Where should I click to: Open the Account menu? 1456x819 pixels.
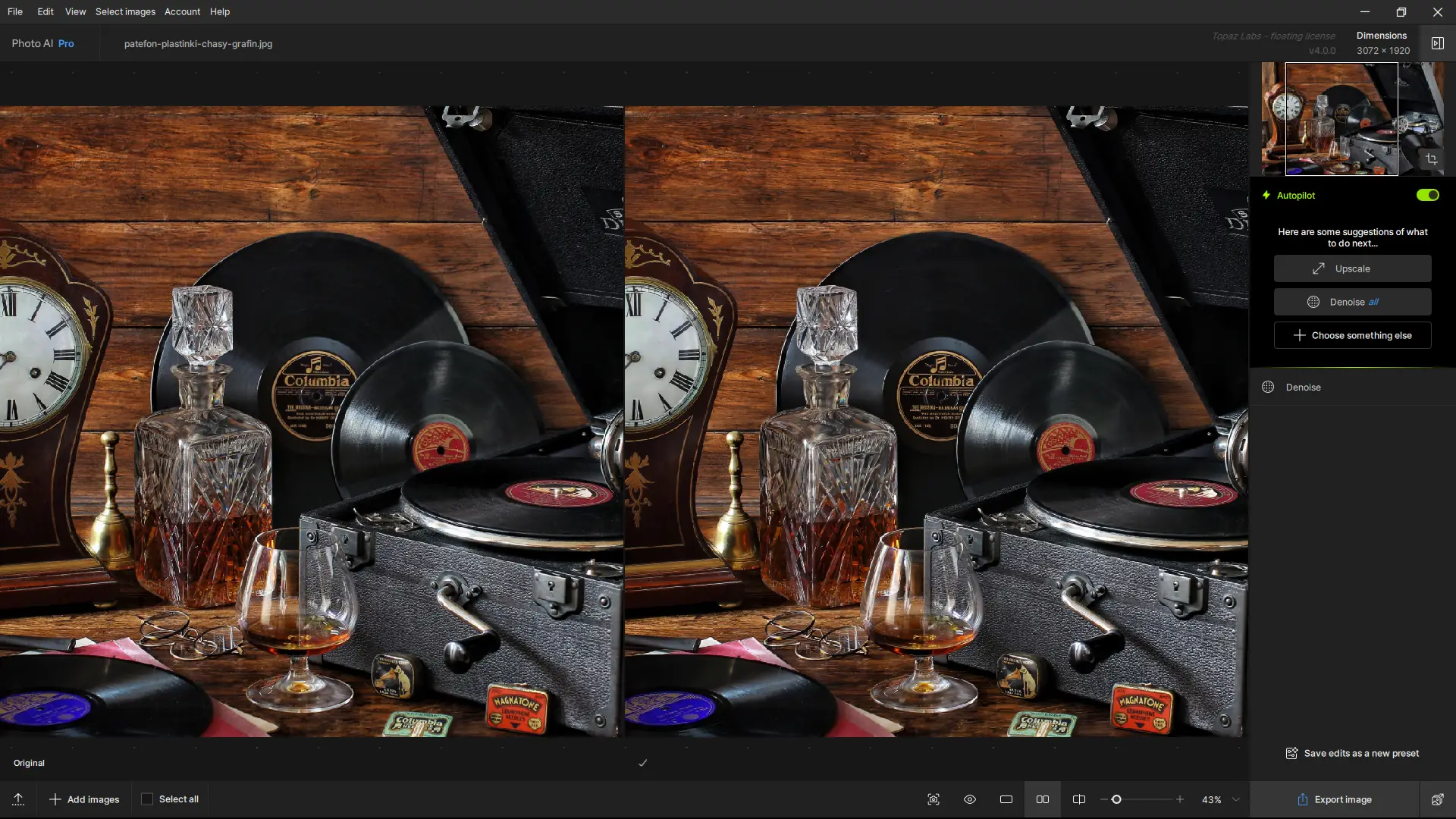(182, 11)
